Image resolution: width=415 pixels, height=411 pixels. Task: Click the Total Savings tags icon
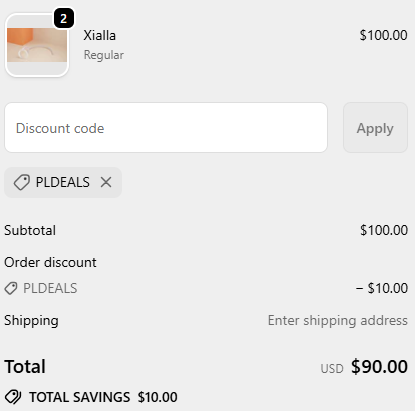point(13,397)
